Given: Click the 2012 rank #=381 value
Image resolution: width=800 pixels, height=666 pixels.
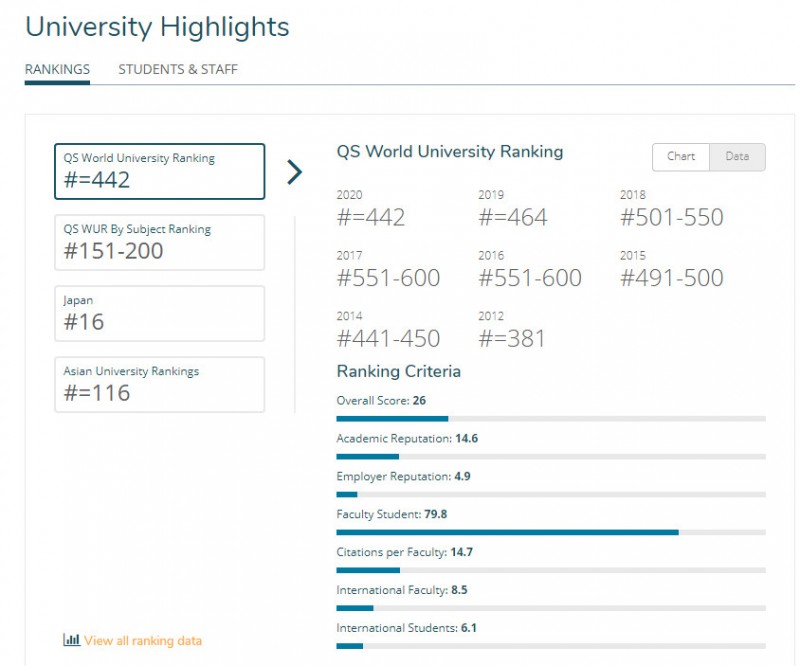Looking at the screenshot, I should click(512, 339).
